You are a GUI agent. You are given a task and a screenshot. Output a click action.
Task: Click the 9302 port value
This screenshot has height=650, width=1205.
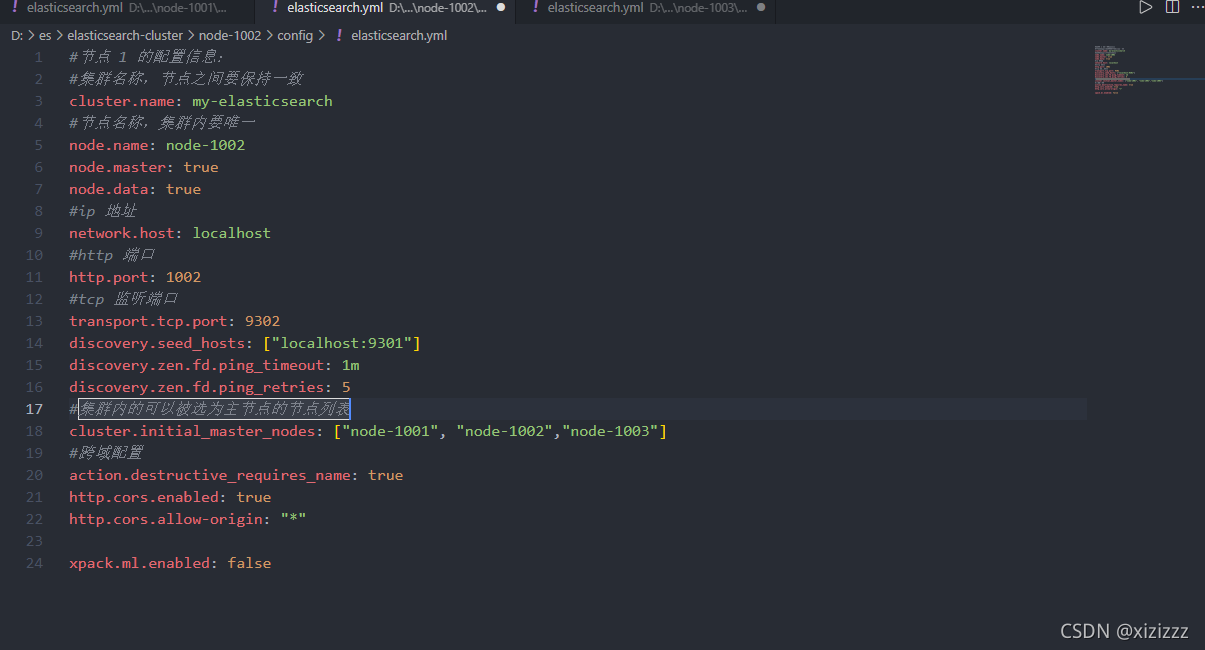[x=263, y=321]
